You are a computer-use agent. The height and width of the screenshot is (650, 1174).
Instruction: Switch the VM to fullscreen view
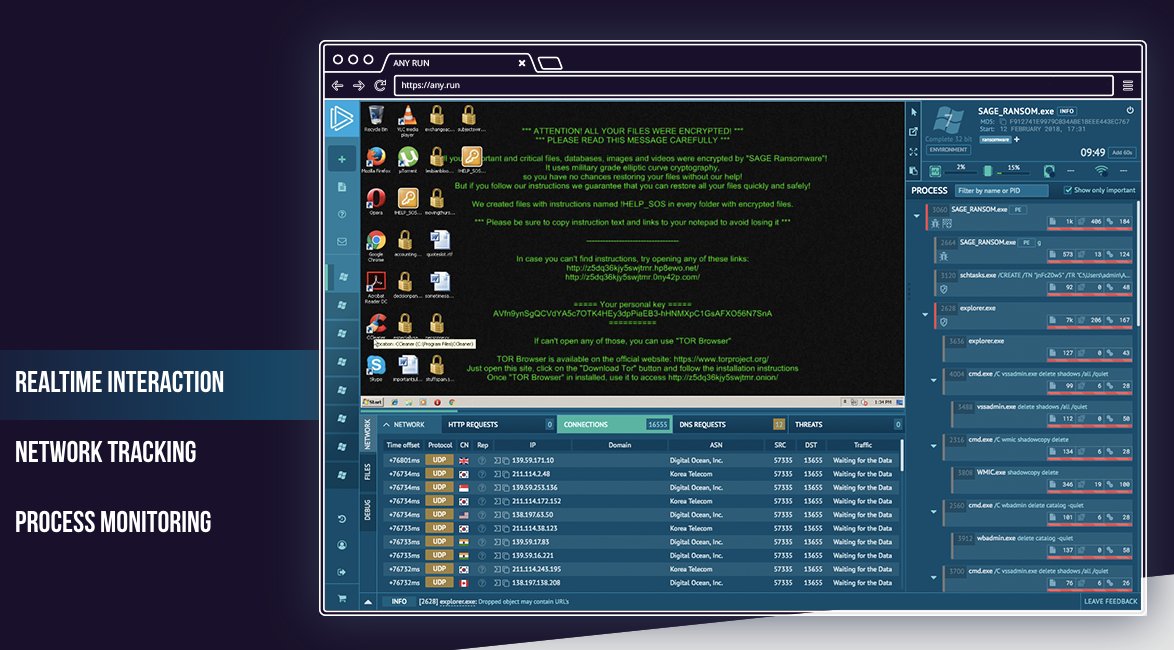pos(913,151)
